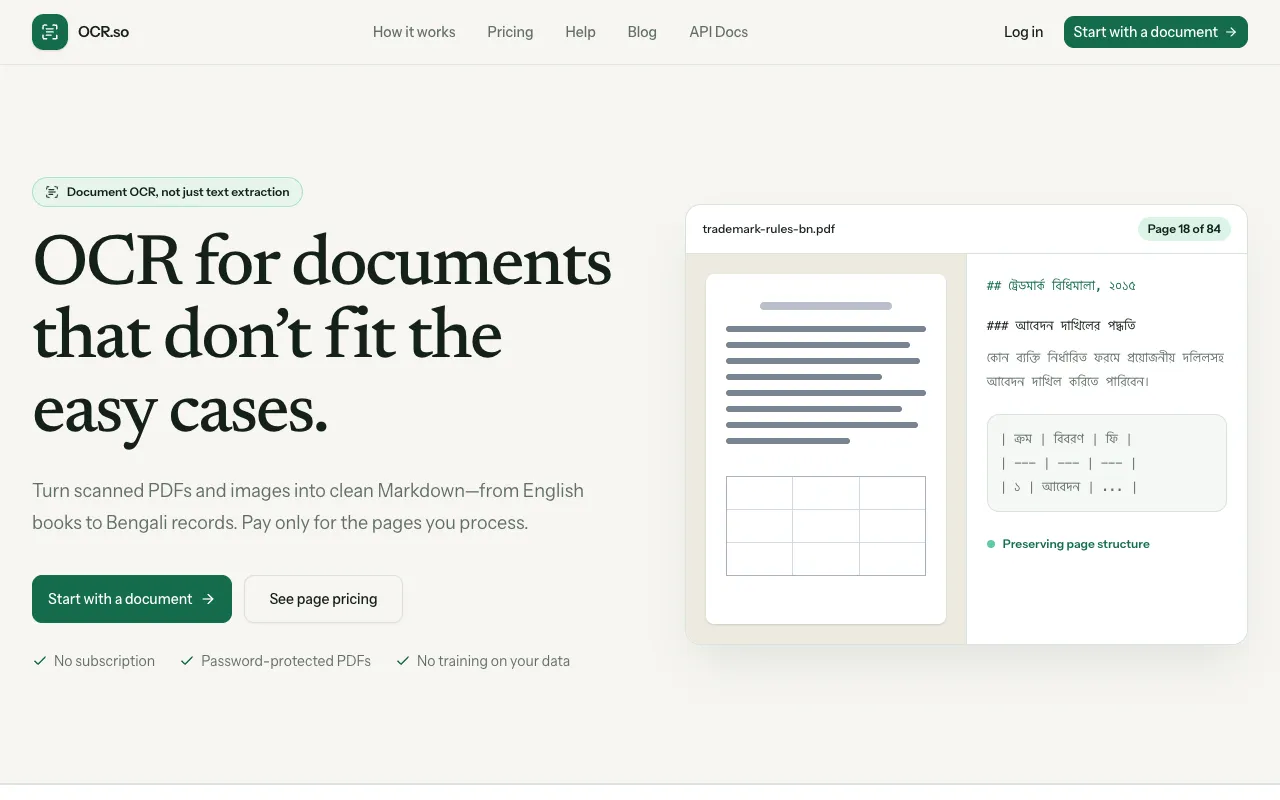The height and width of the screenshot is (800, 1280).
Task: Click the hero Start with a document button
Action: coord(132,599)
